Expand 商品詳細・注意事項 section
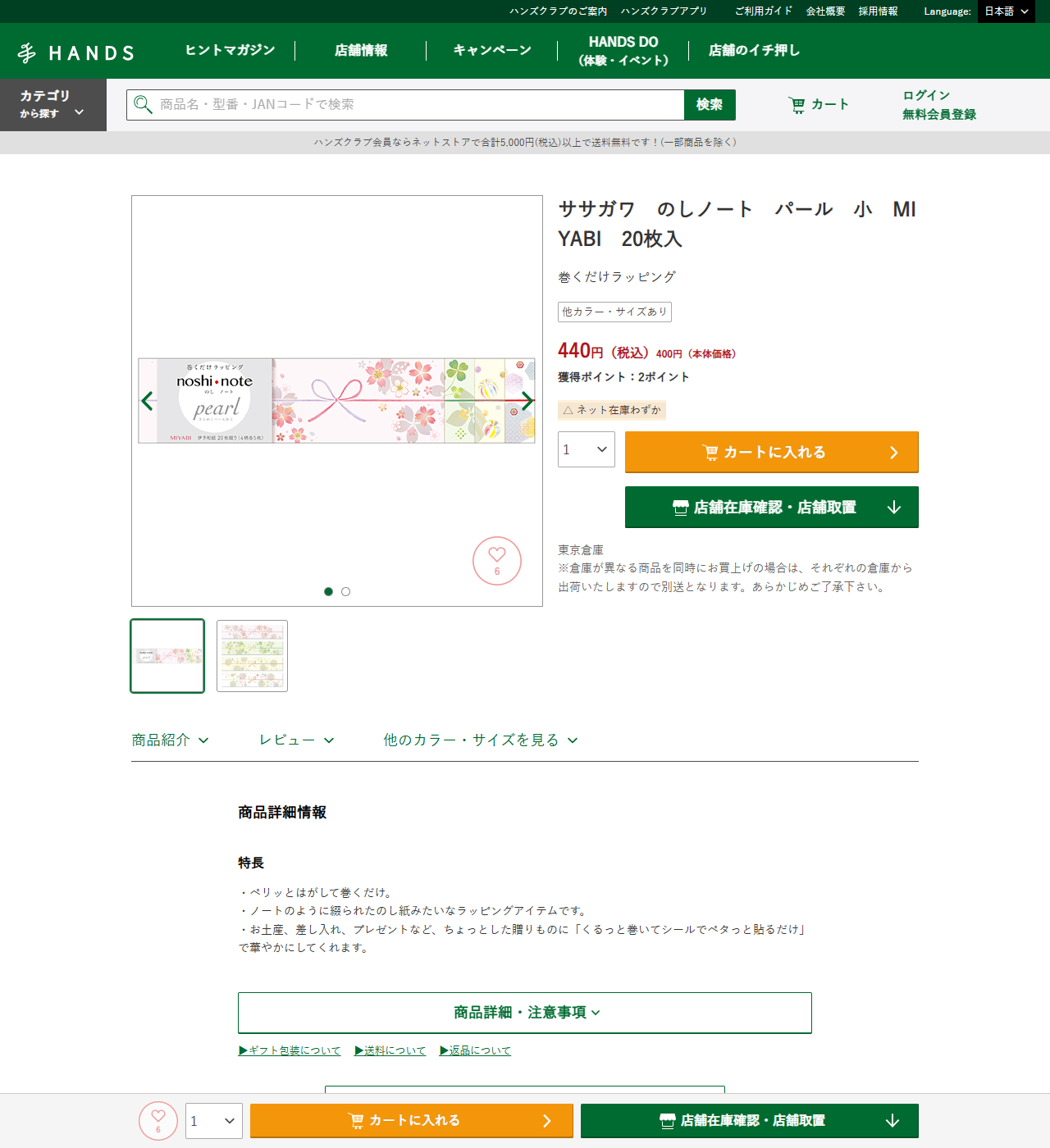 pos(525,1013)
